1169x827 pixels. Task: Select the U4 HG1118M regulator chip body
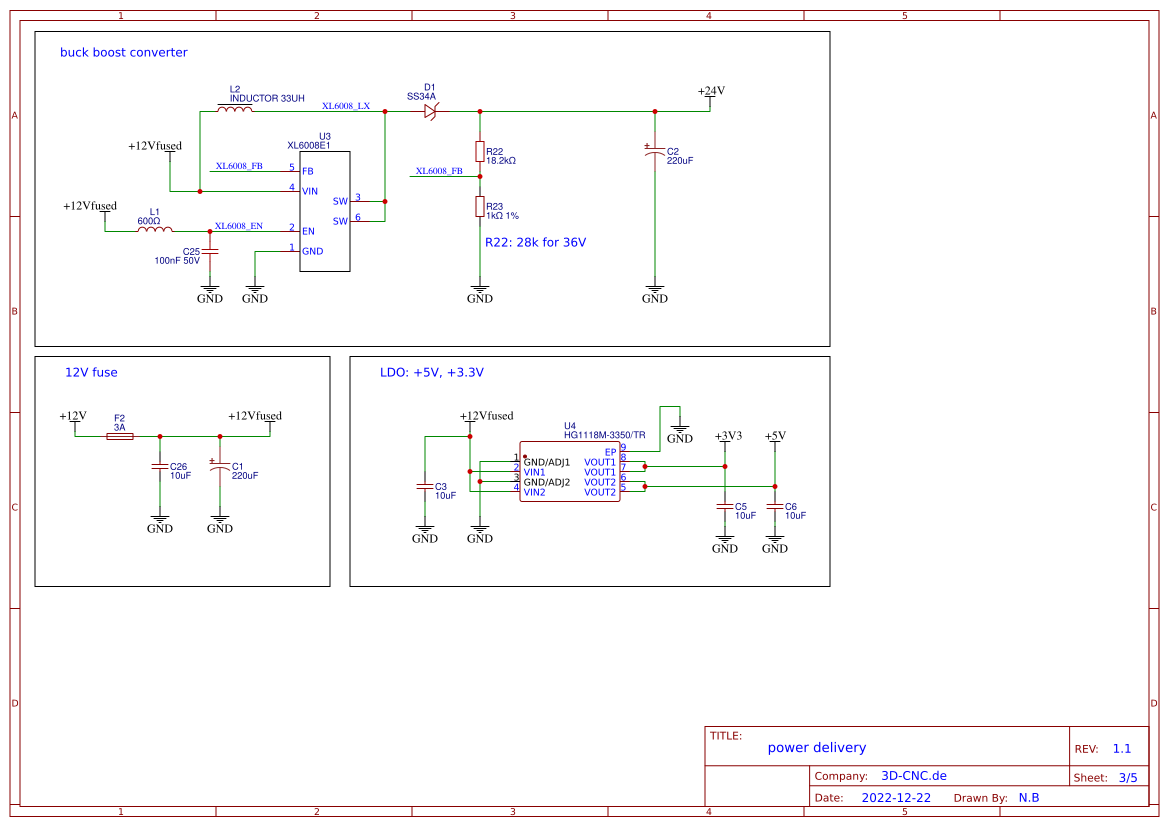click(569, 472)
